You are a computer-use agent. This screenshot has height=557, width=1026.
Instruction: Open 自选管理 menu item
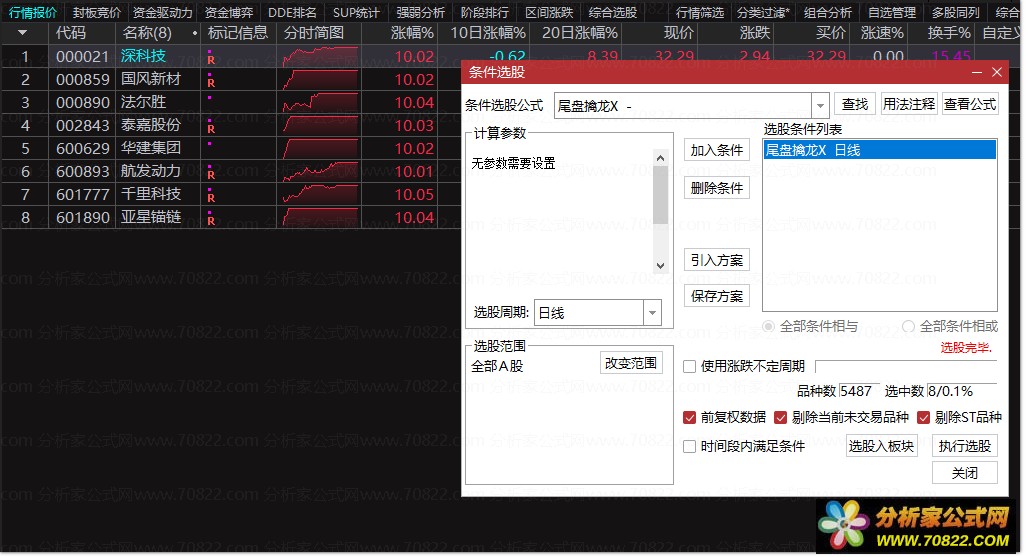pyautogui.click(x=891, y=12)
